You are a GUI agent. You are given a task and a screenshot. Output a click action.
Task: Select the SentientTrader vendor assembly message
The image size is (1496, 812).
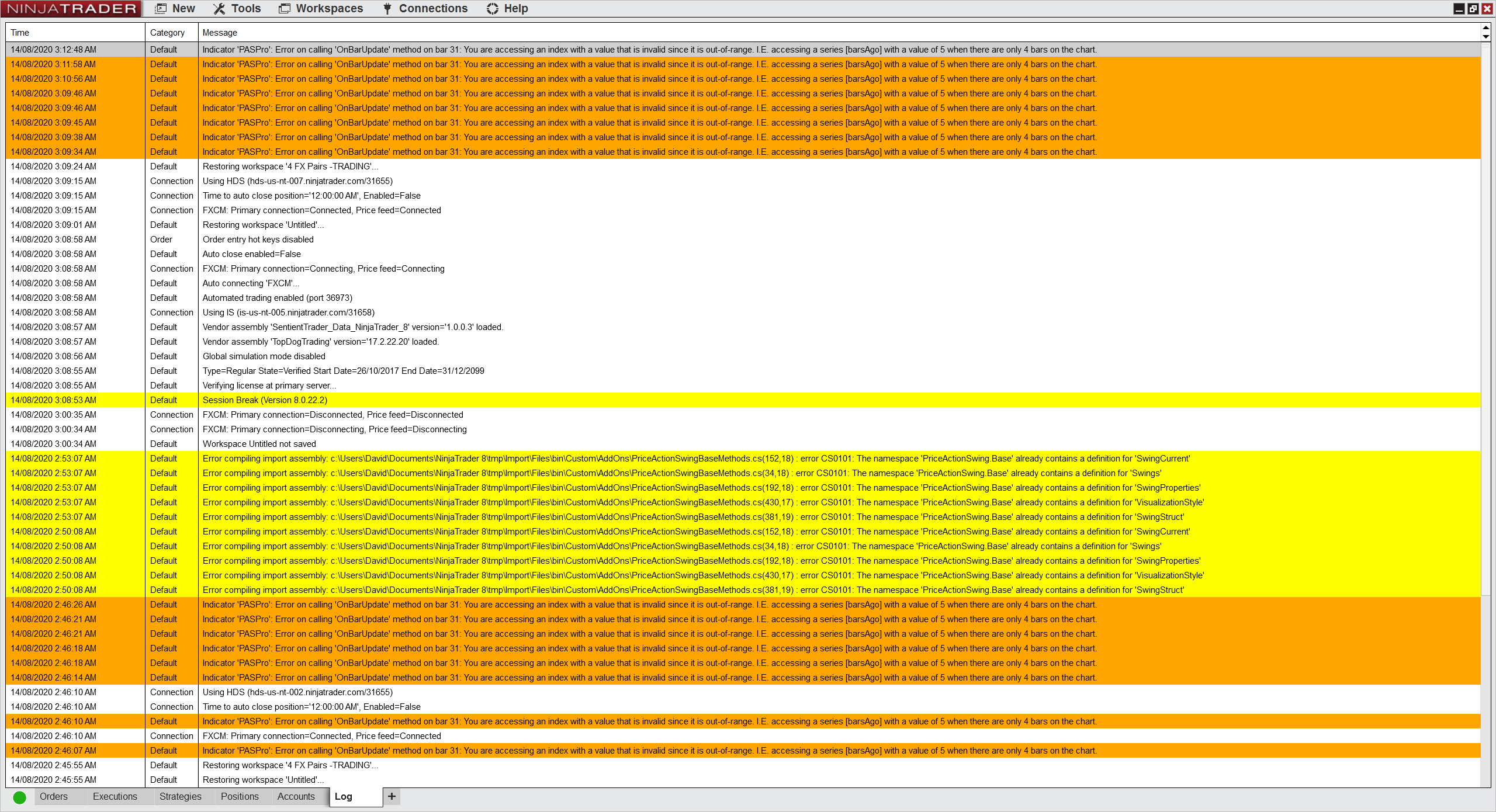[352, 327]
